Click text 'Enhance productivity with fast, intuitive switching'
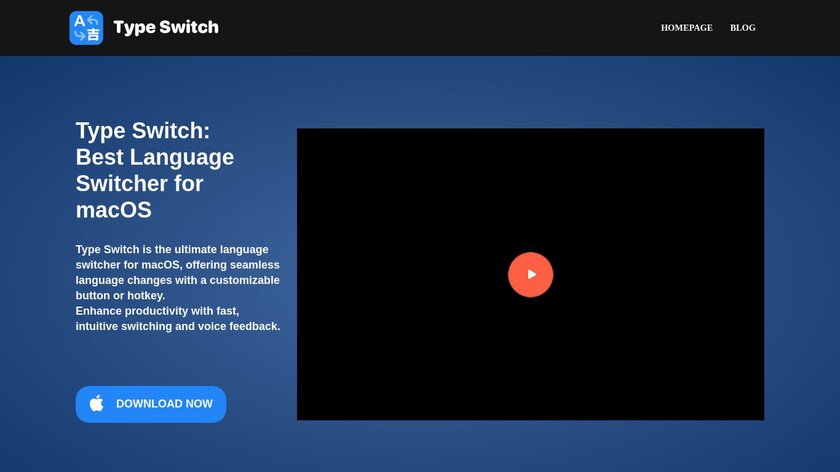Image resolution: width=840 pixels, height=472 pixels. click(178, 318)
